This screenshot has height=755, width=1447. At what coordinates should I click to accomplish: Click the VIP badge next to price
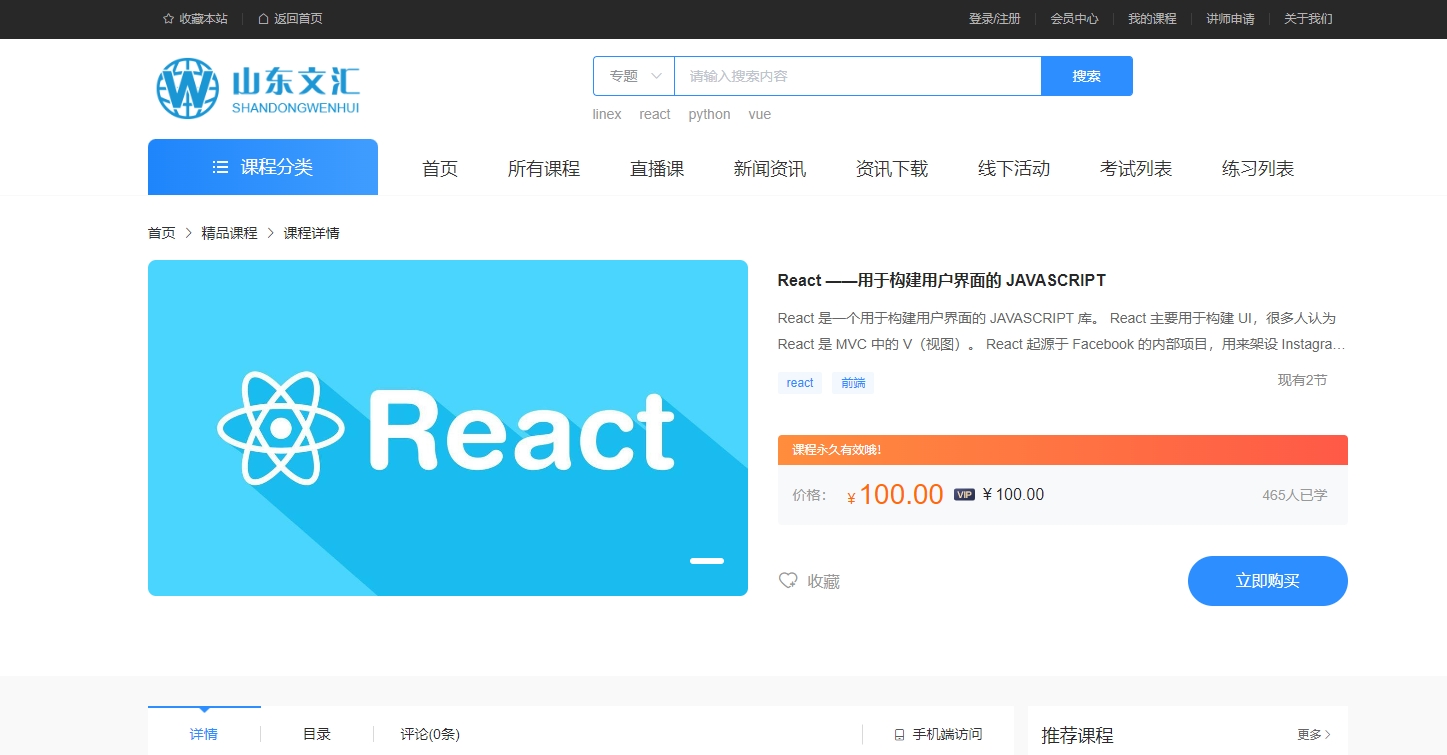coord(964,494)
